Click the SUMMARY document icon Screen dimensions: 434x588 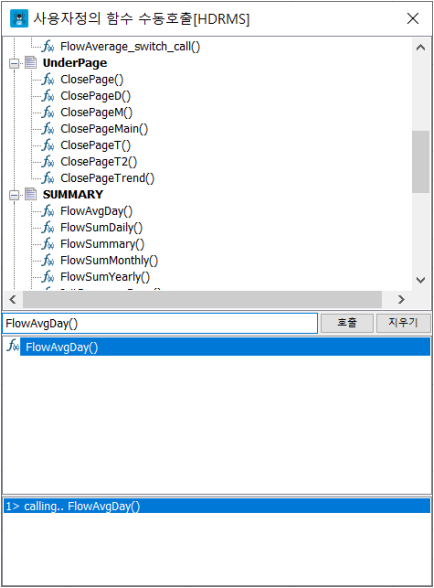coord(31,194)
